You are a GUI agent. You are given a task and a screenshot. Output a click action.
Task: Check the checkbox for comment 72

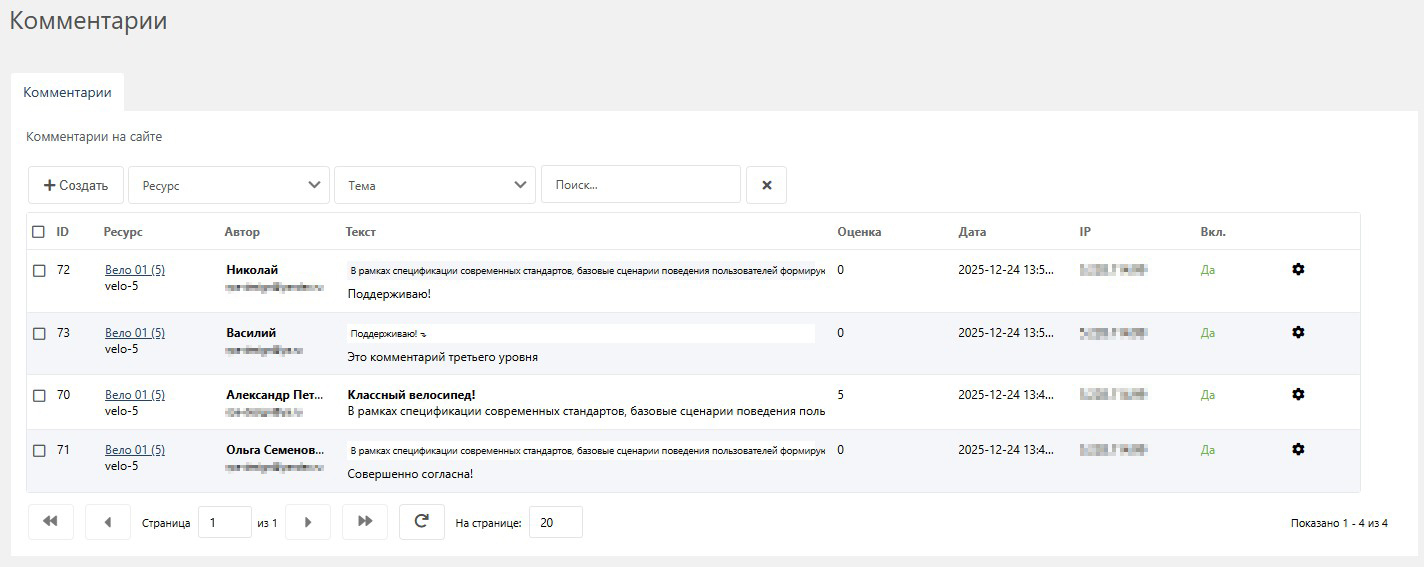pyautogui.click(x=39, y=270)
